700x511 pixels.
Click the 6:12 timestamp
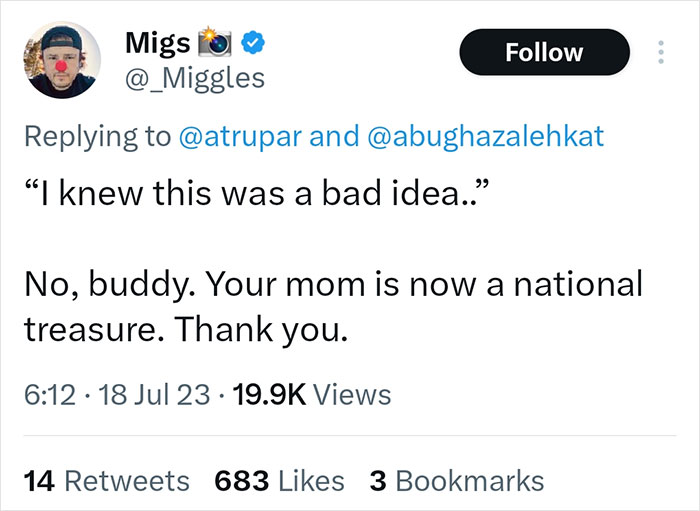pyautogui.click(x=46, y=396)
